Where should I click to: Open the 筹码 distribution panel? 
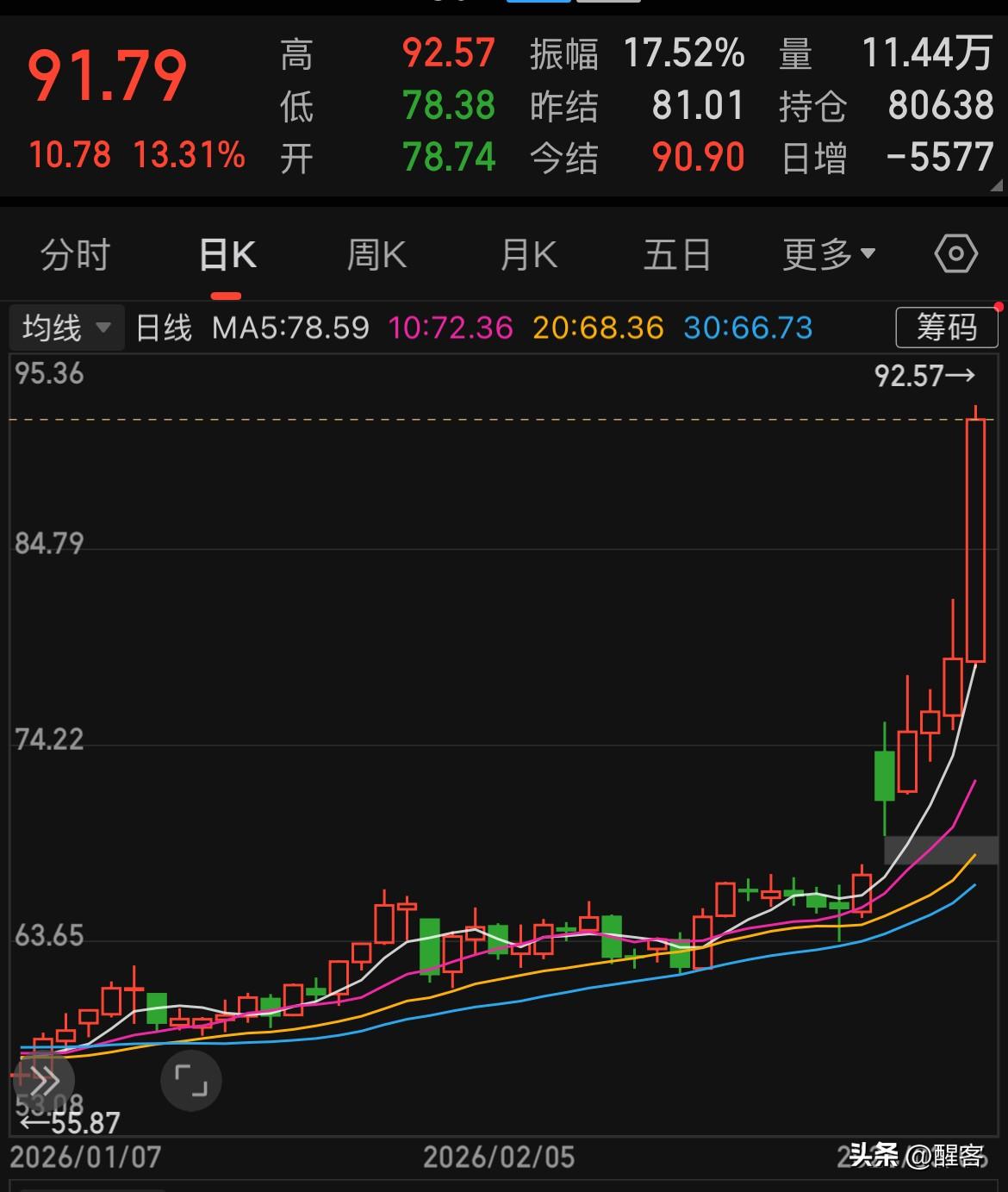coord(946,327)
